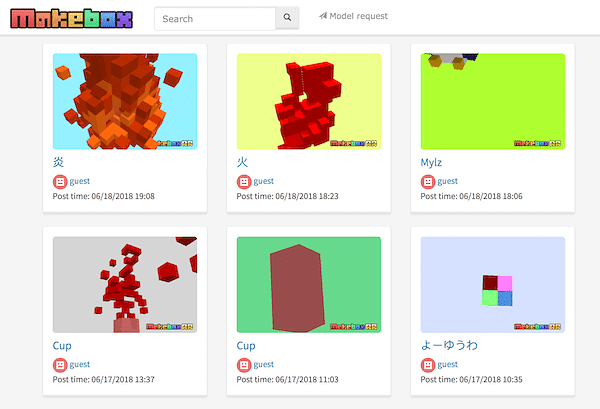Open the green-background Cup thumbnail
The image size is (600, 409).
click(x=308, y=284)
